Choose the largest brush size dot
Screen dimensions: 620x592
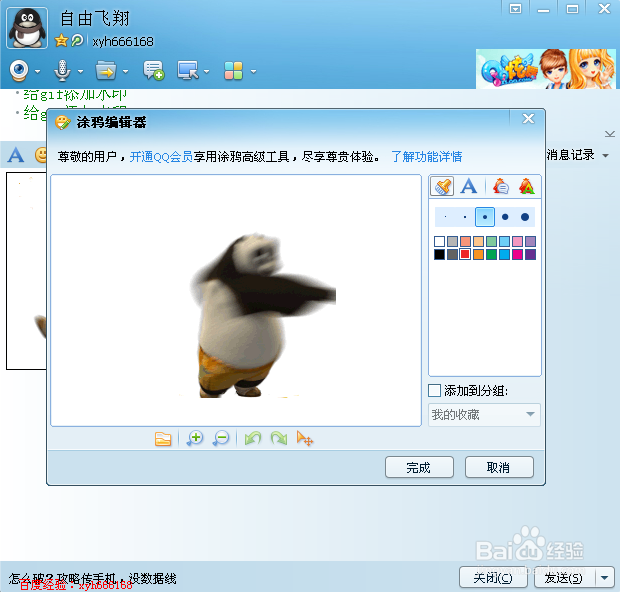[525, 217]
